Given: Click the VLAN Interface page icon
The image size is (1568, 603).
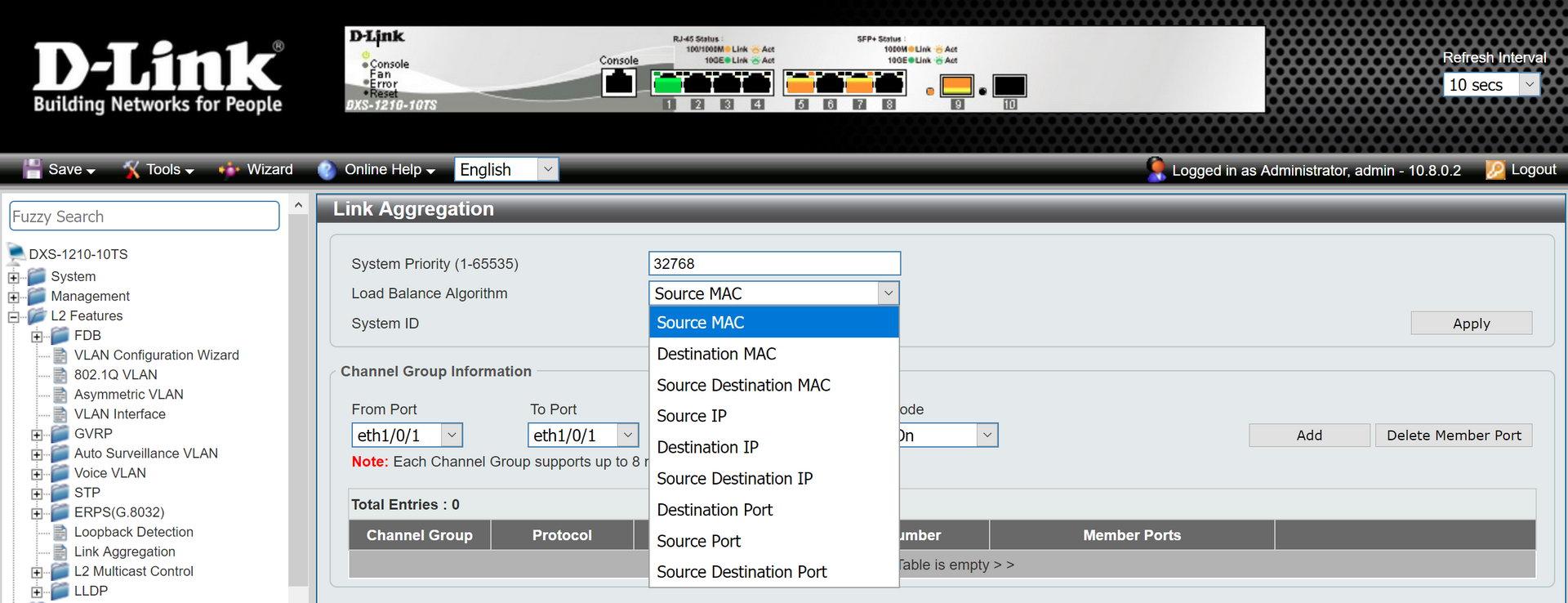Looking at the screenshot, I should coord(60,413).
